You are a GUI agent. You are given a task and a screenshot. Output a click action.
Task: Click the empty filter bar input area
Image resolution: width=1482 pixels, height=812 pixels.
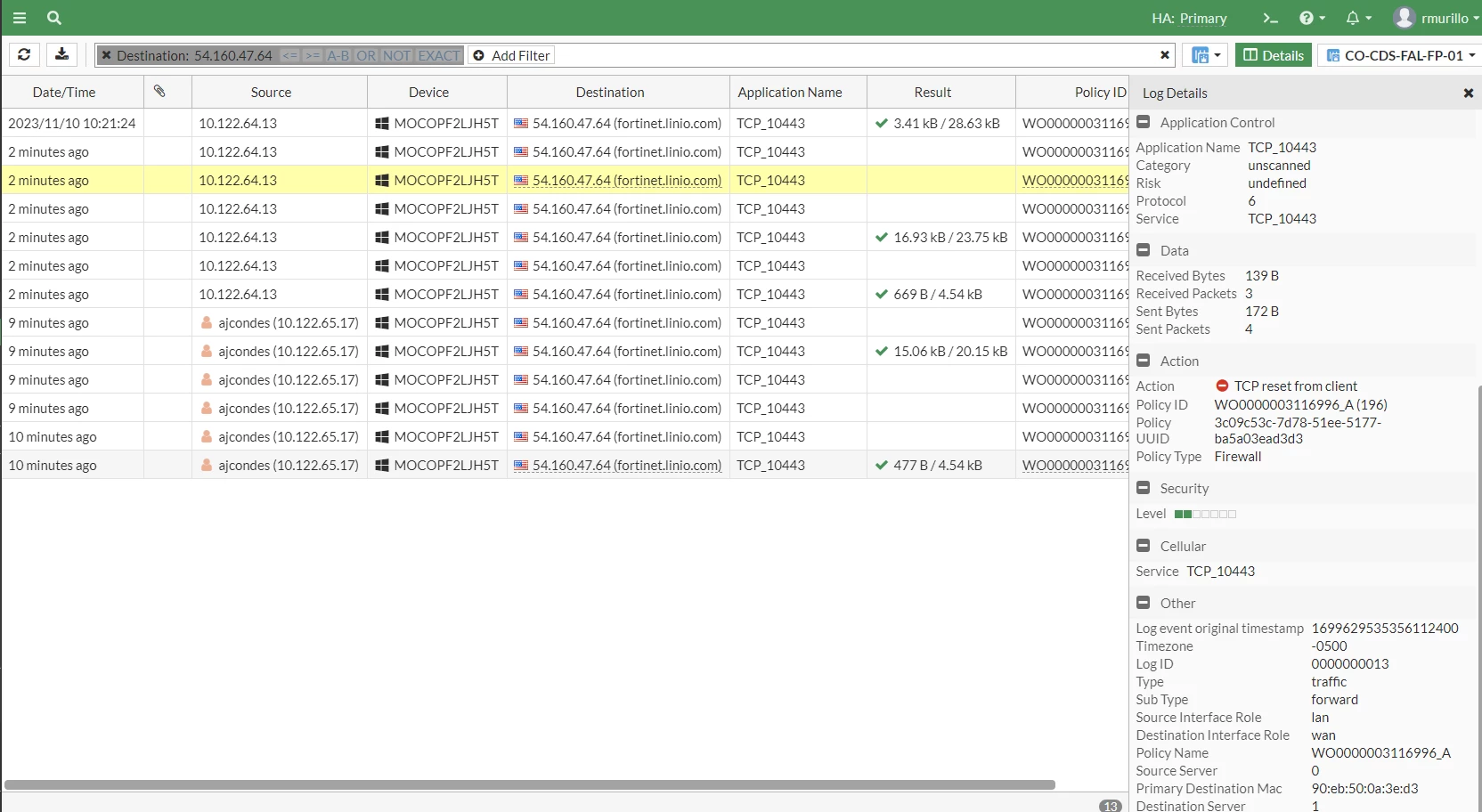855,55
